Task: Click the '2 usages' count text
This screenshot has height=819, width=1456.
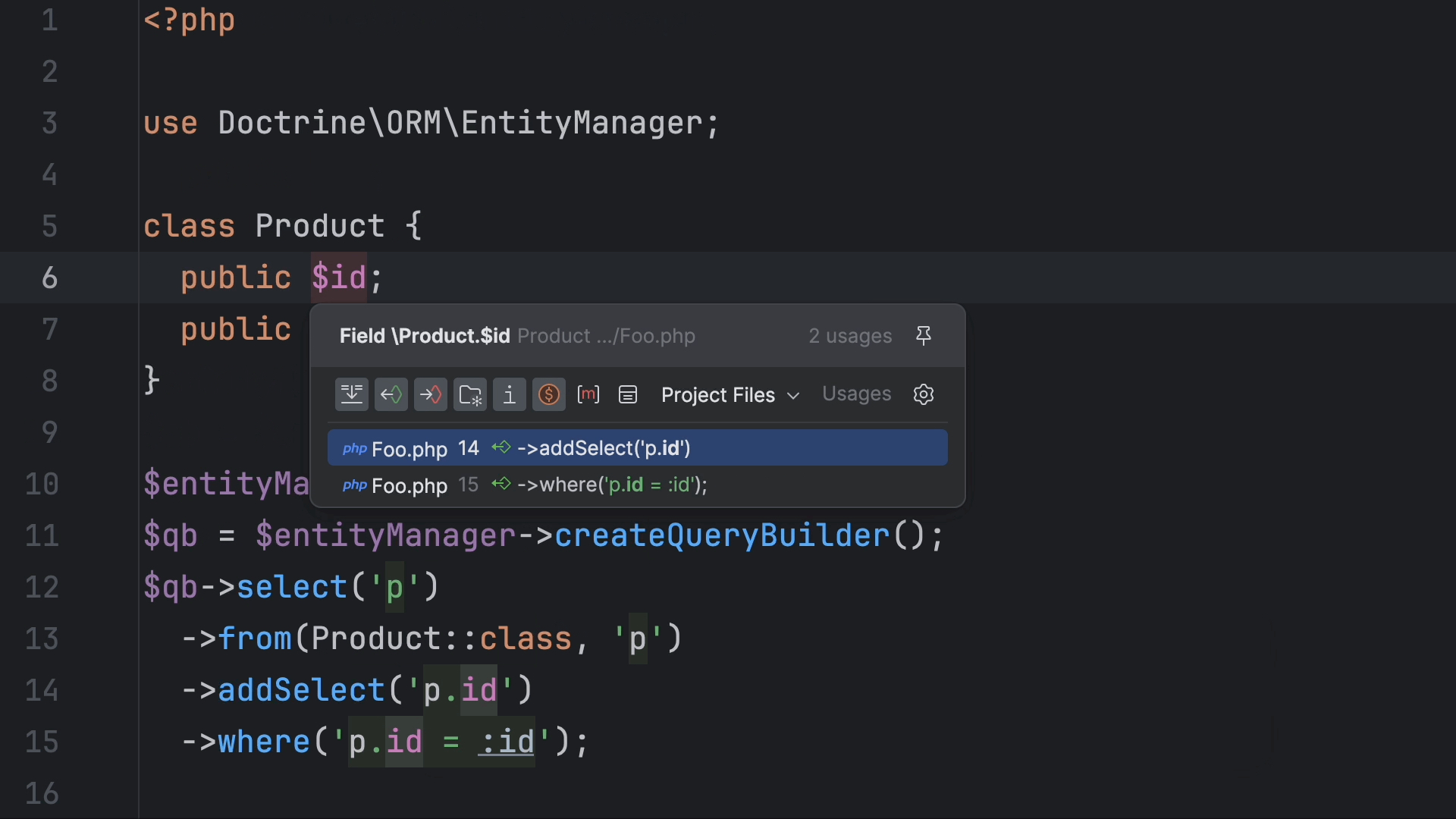Action: (850, 336)
